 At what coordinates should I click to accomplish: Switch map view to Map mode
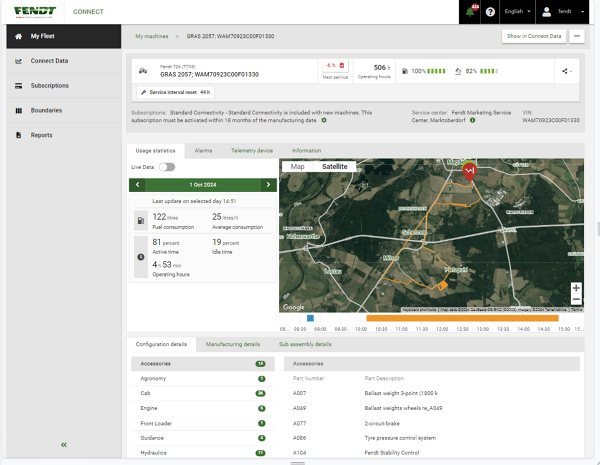[x=297, y=167]
